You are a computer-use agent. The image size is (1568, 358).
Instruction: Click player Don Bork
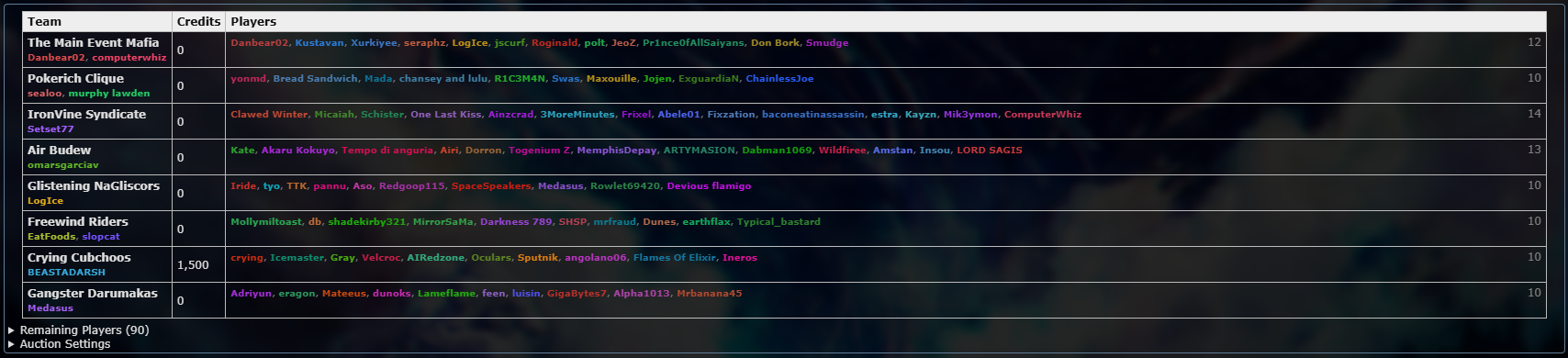click(x=775, y=43)
